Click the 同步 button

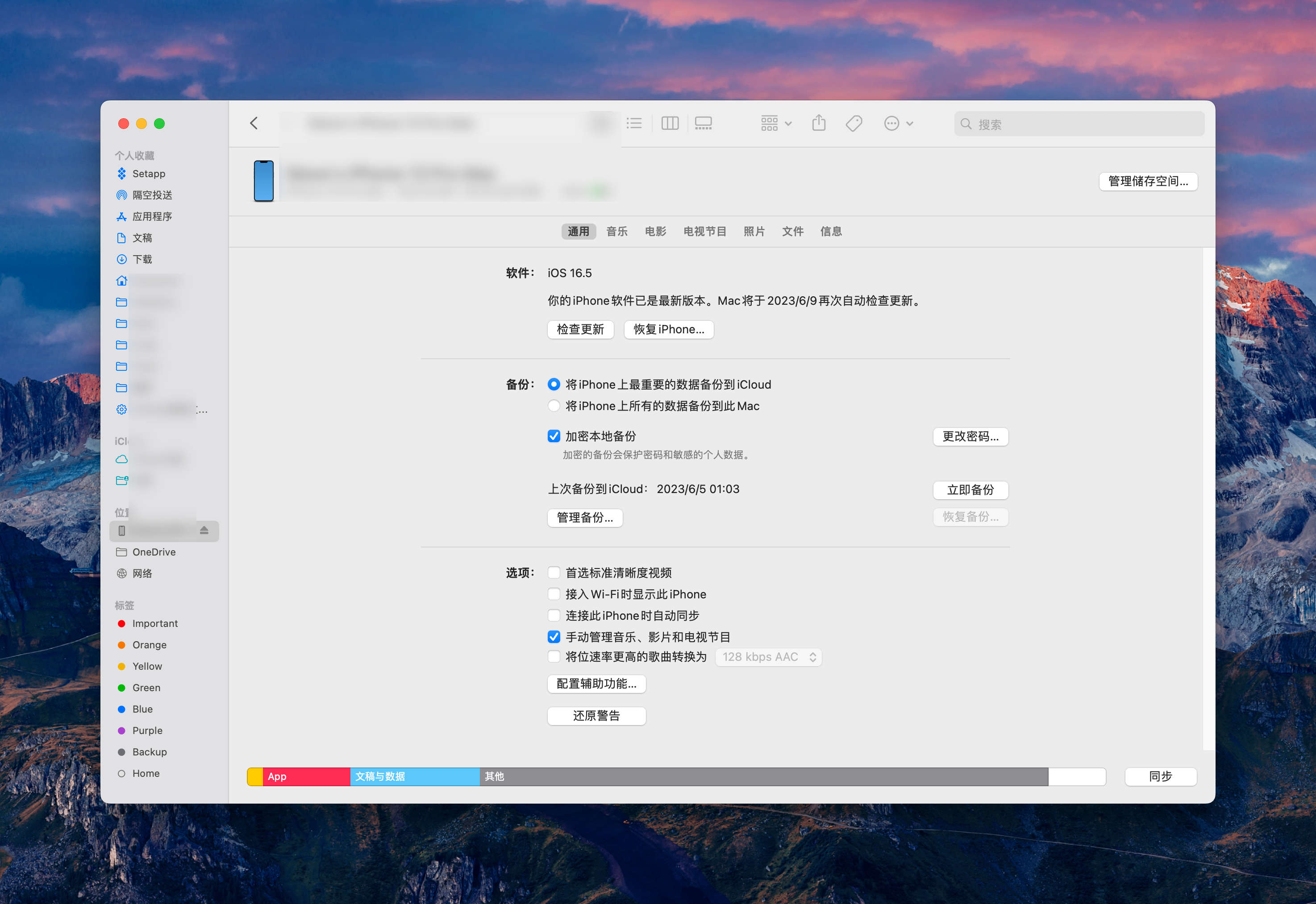tap(1160, 776)
